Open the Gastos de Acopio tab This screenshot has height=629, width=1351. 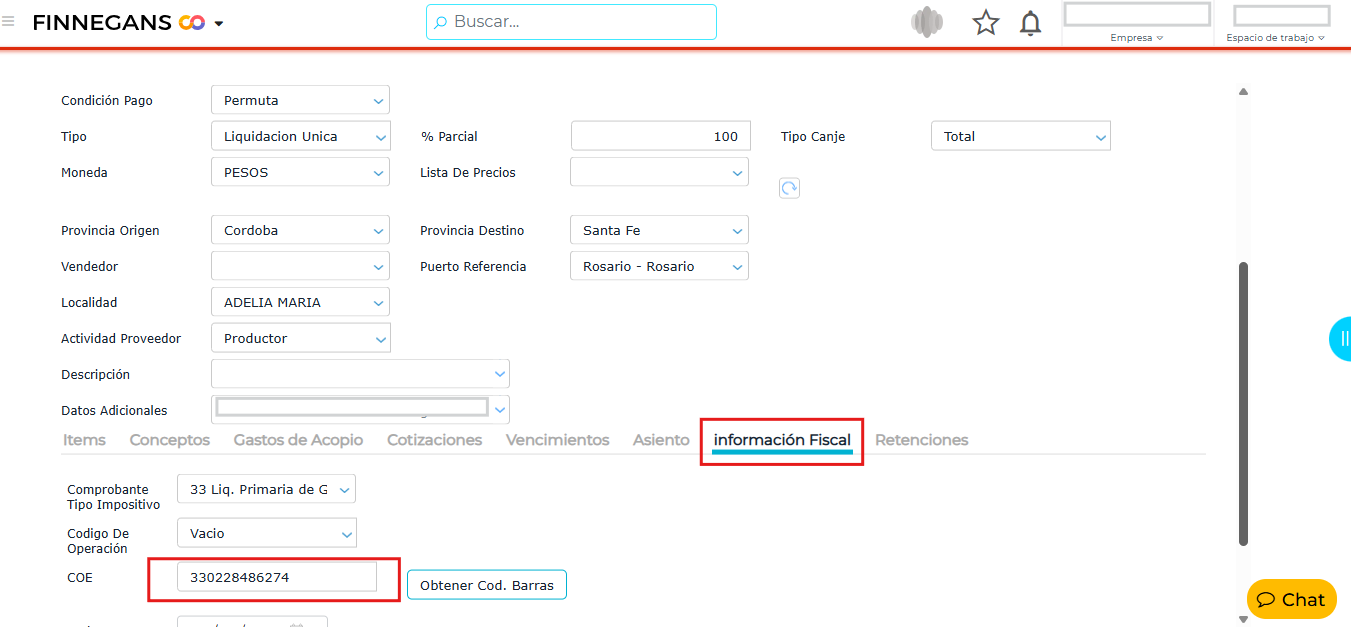(x=298, y=440)
